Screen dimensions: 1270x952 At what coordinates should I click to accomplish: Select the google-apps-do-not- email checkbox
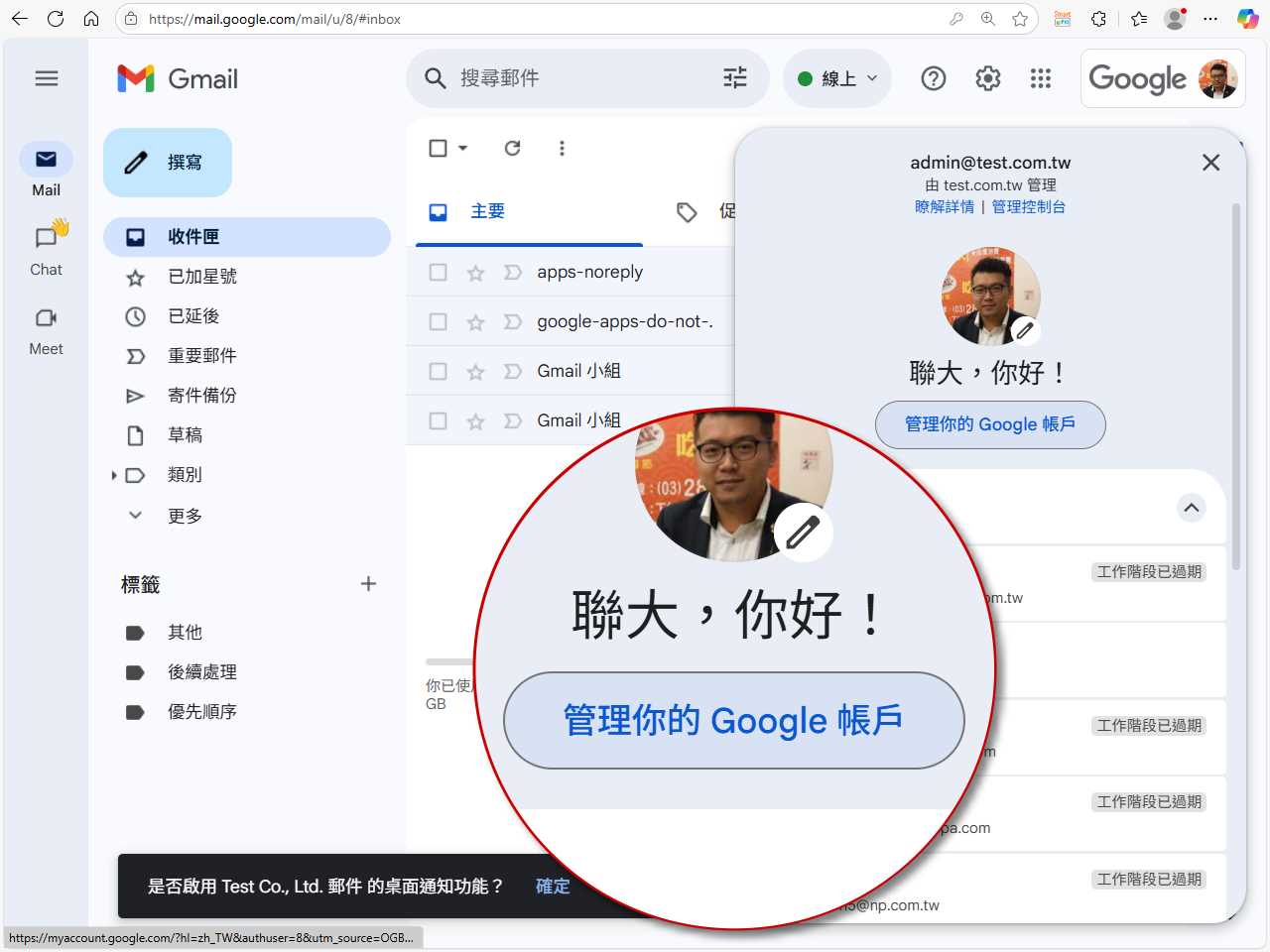point(438,321)
